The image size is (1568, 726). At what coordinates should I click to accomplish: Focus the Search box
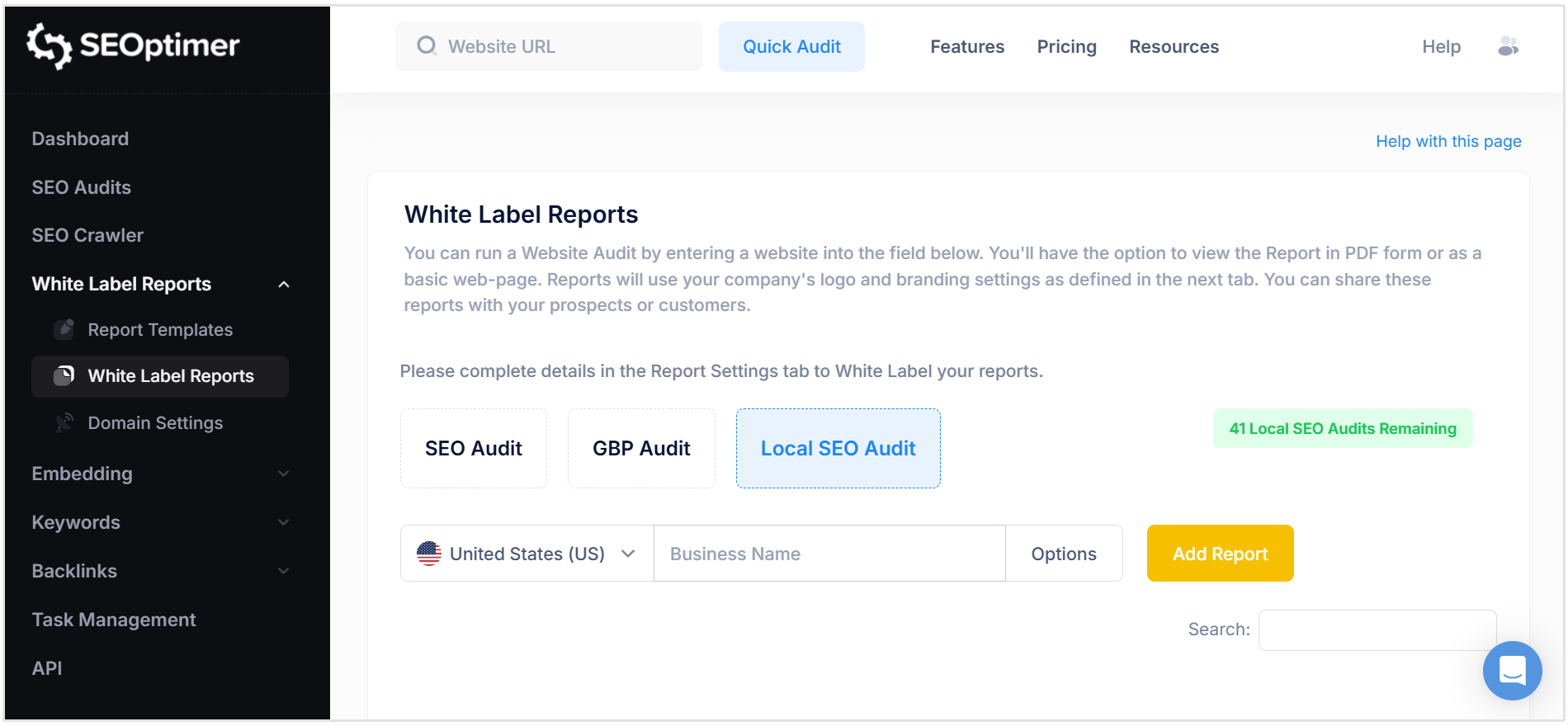[x=1377, y=630]
